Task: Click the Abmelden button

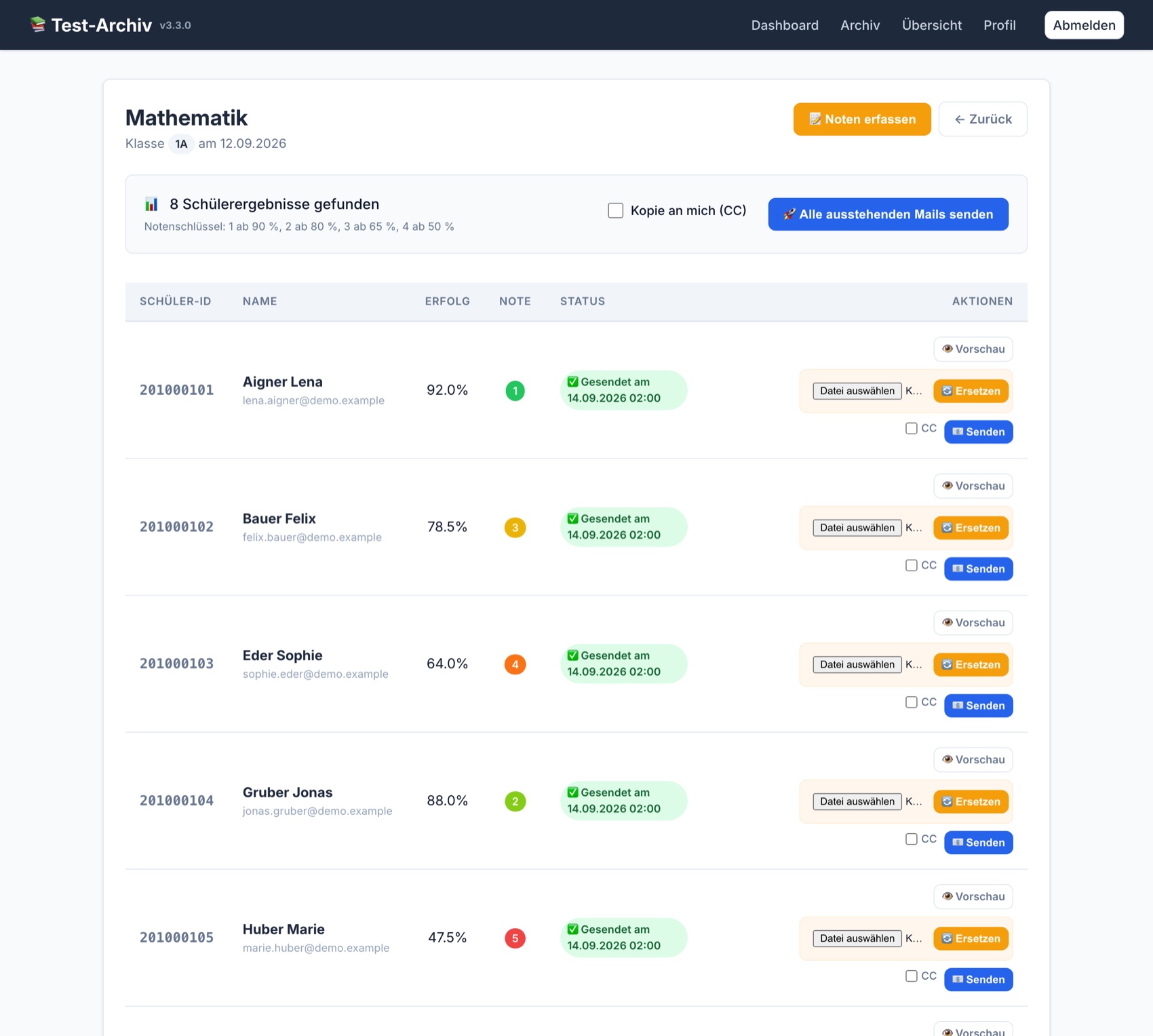Action: [1084, 25]
